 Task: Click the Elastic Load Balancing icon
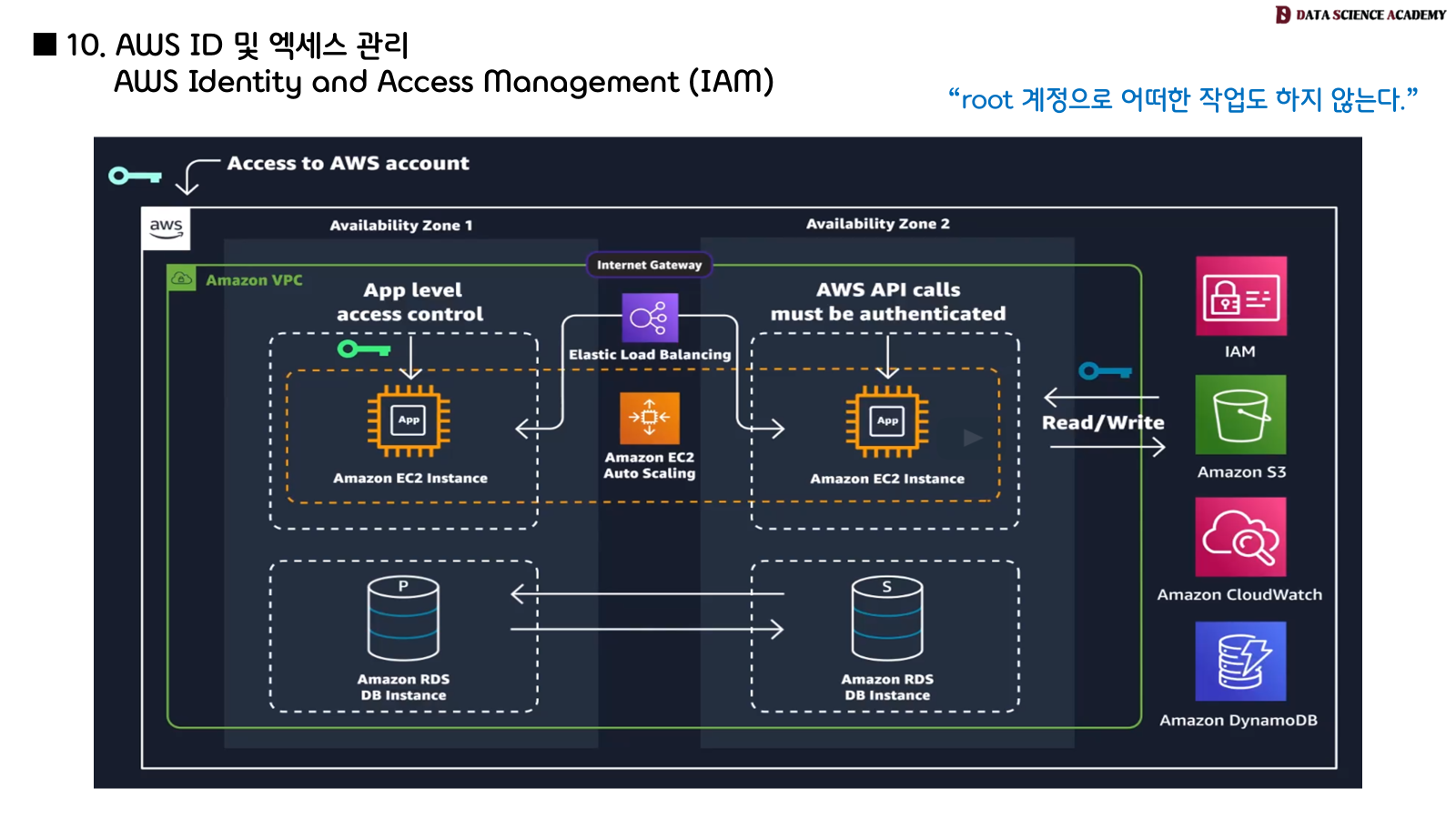point(650,318)
